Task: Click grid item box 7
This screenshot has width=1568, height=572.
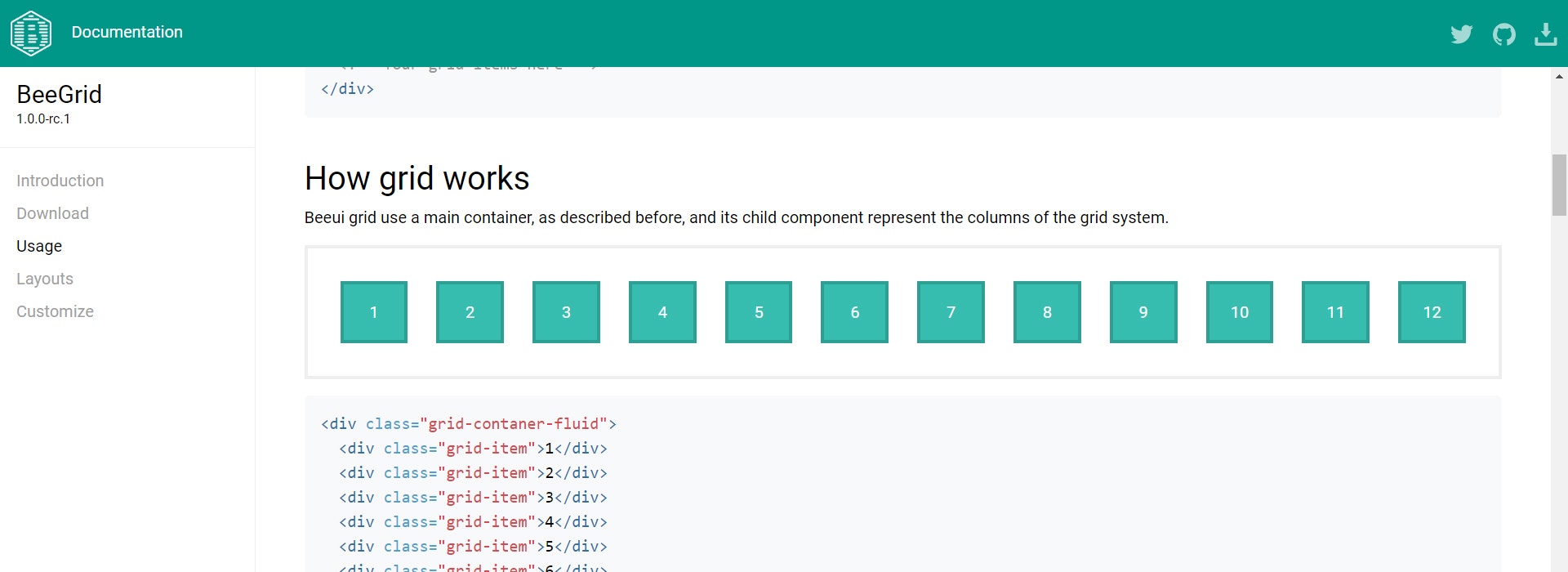Action: (951, 312)
